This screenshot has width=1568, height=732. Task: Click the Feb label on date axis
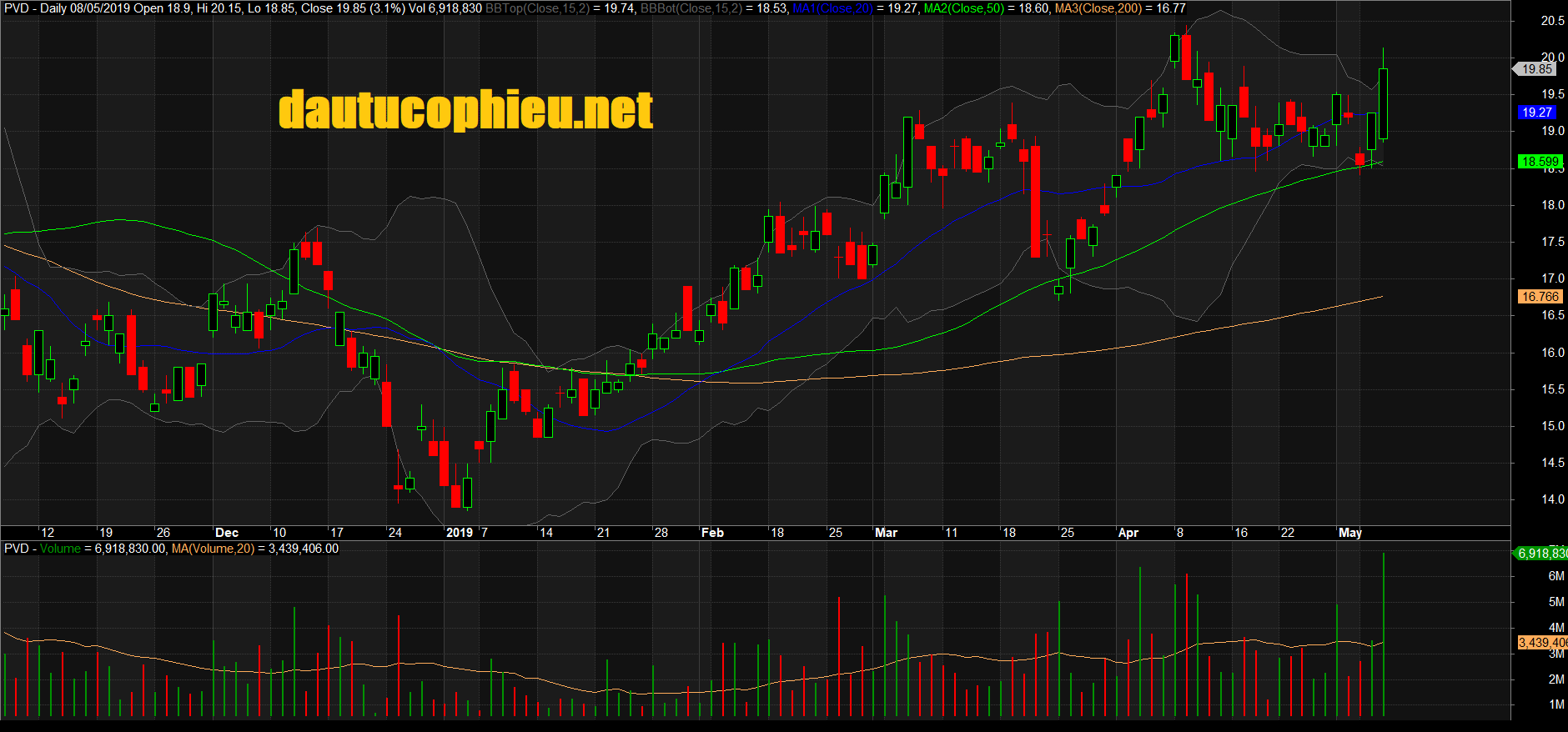coord(712,533)
